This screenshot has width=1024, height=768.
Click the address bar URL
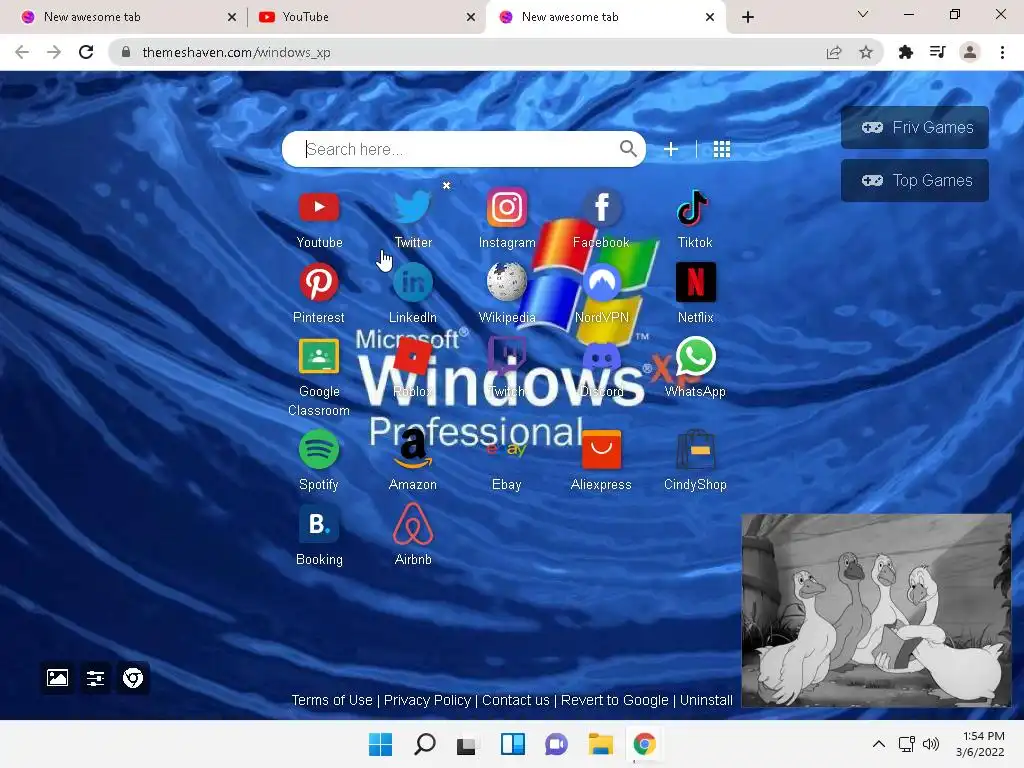236,52
